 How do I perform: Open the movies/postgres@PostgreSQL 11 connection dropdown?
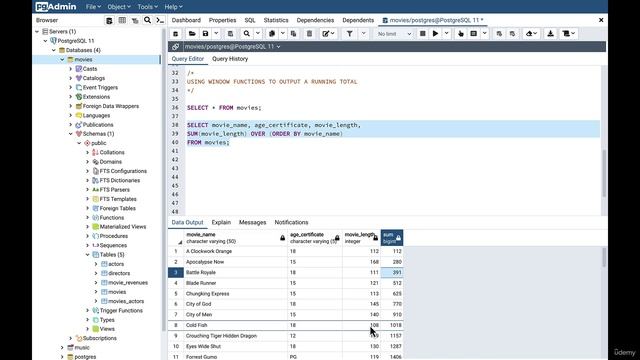point(232,47)
